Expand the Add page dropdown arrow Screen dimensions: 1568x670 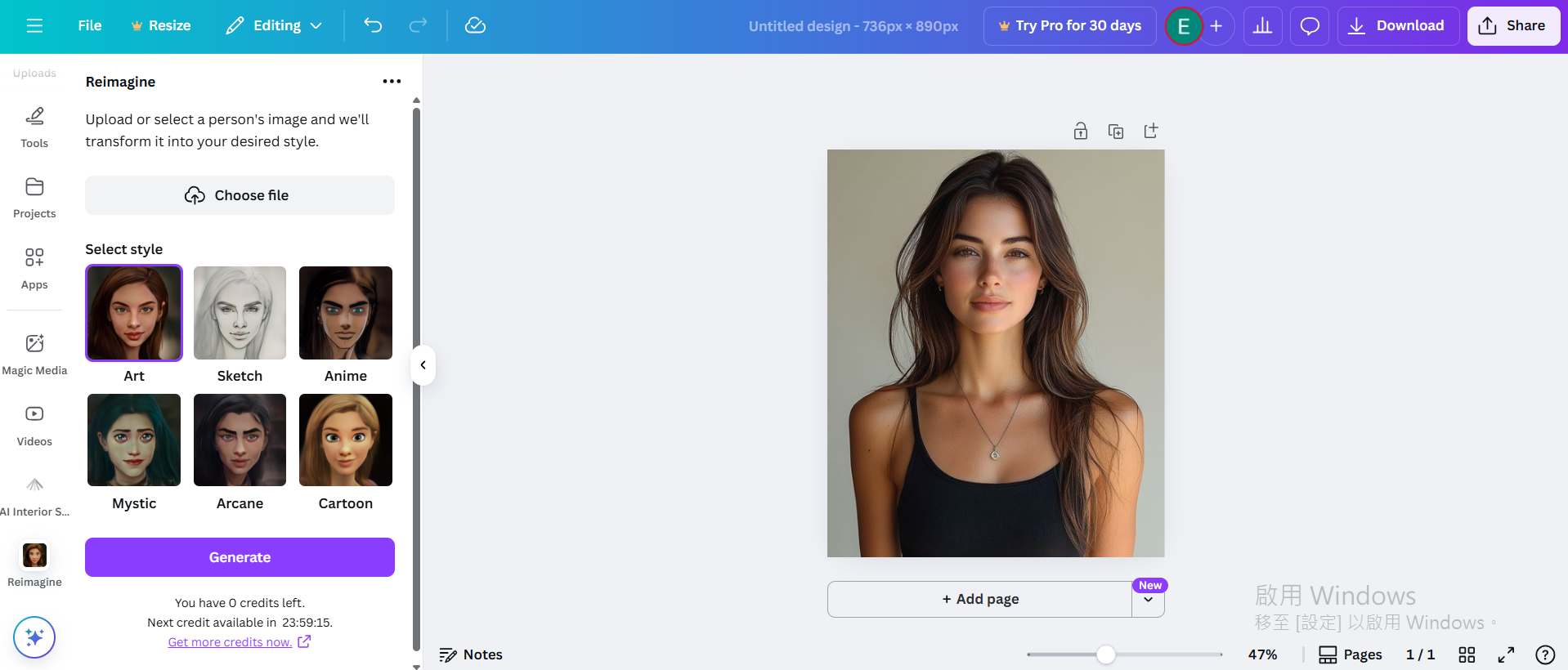click(1149, 600)
